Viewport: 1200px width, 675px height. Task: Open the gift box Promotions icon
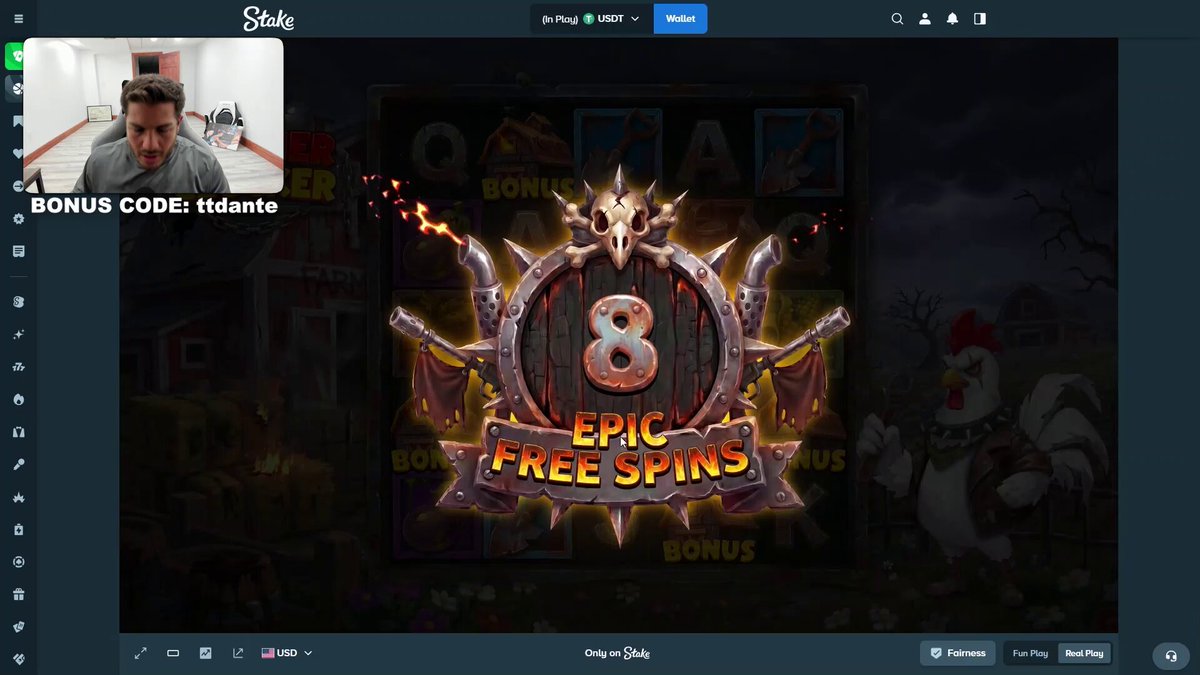coord(18,594)
